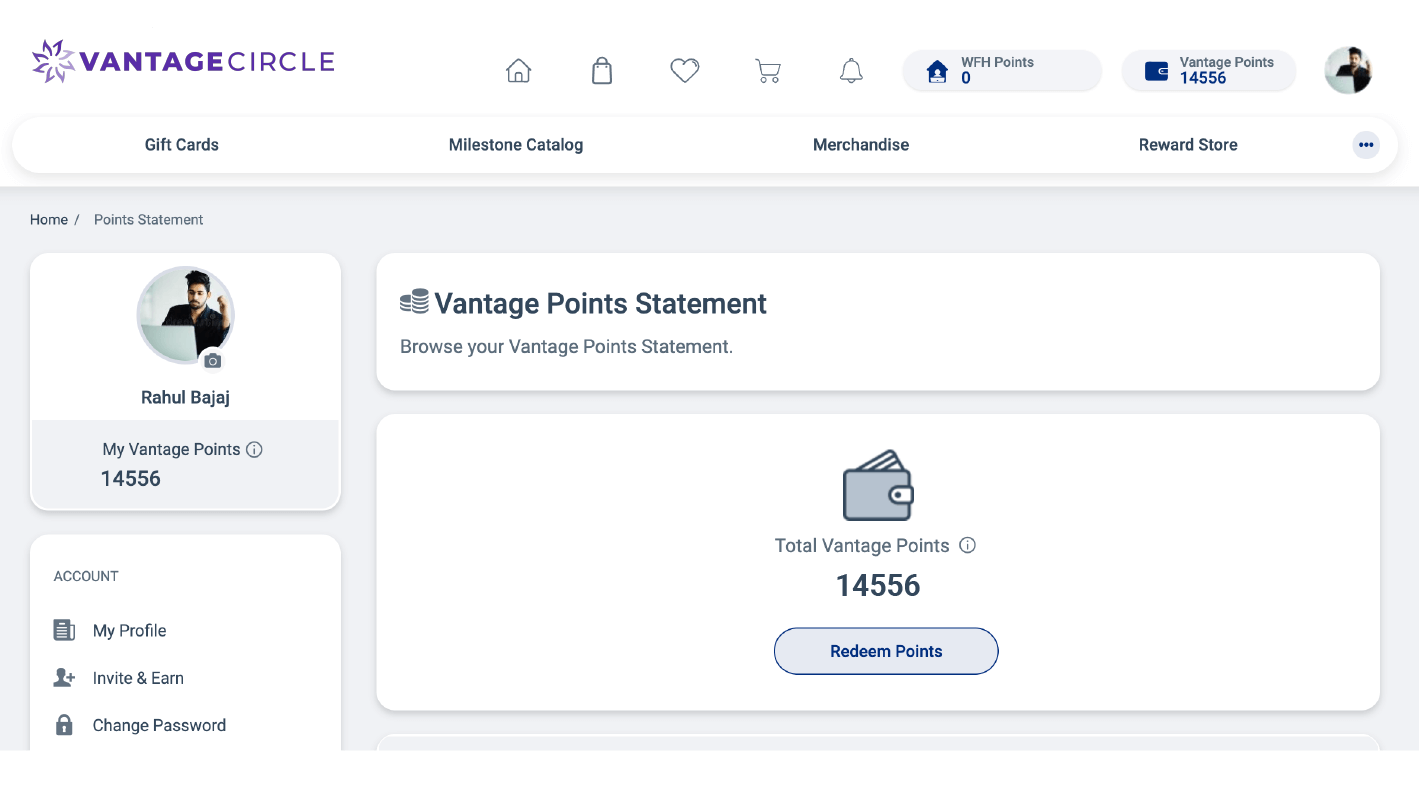Screen dimensions: 1419x796
Task: Open the Merchandise section
Action: 861,144
